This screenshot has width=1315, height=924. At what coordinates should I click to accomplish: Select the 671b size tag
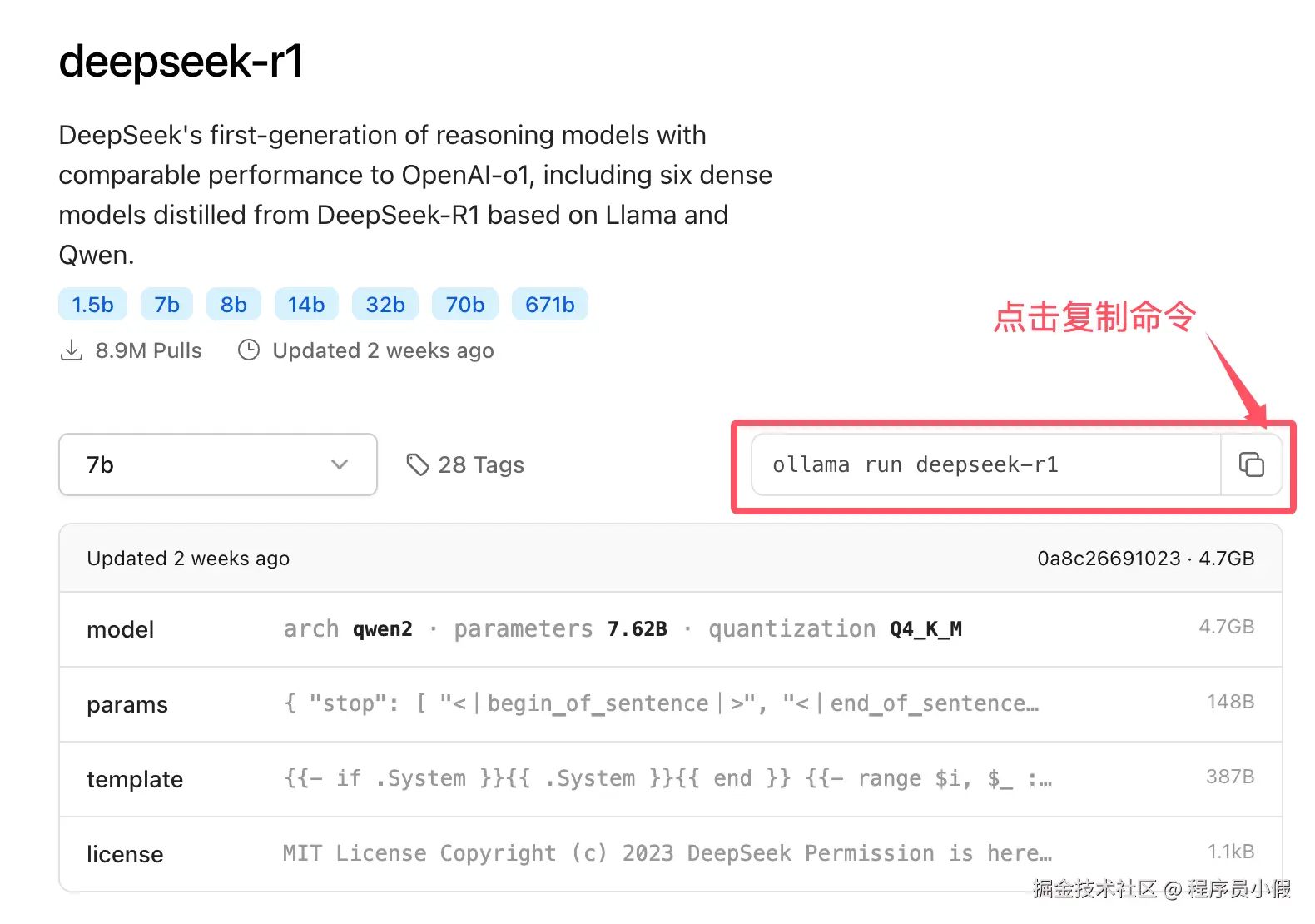pos(549,305)
